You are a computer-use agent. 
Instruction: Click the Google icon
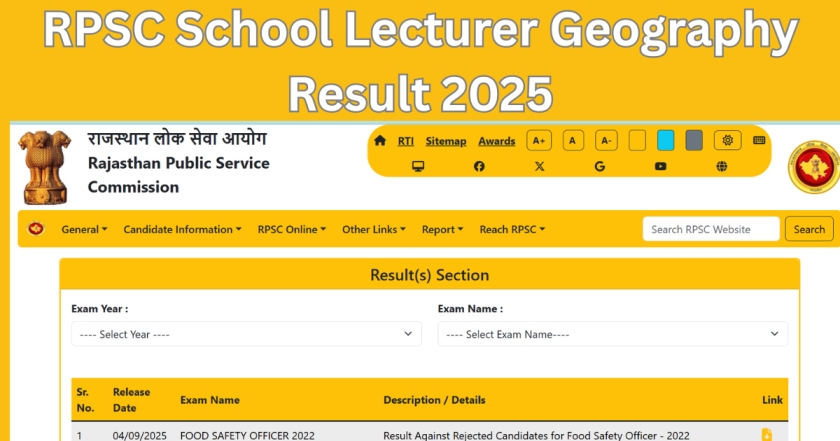click(x=600, y=166)
